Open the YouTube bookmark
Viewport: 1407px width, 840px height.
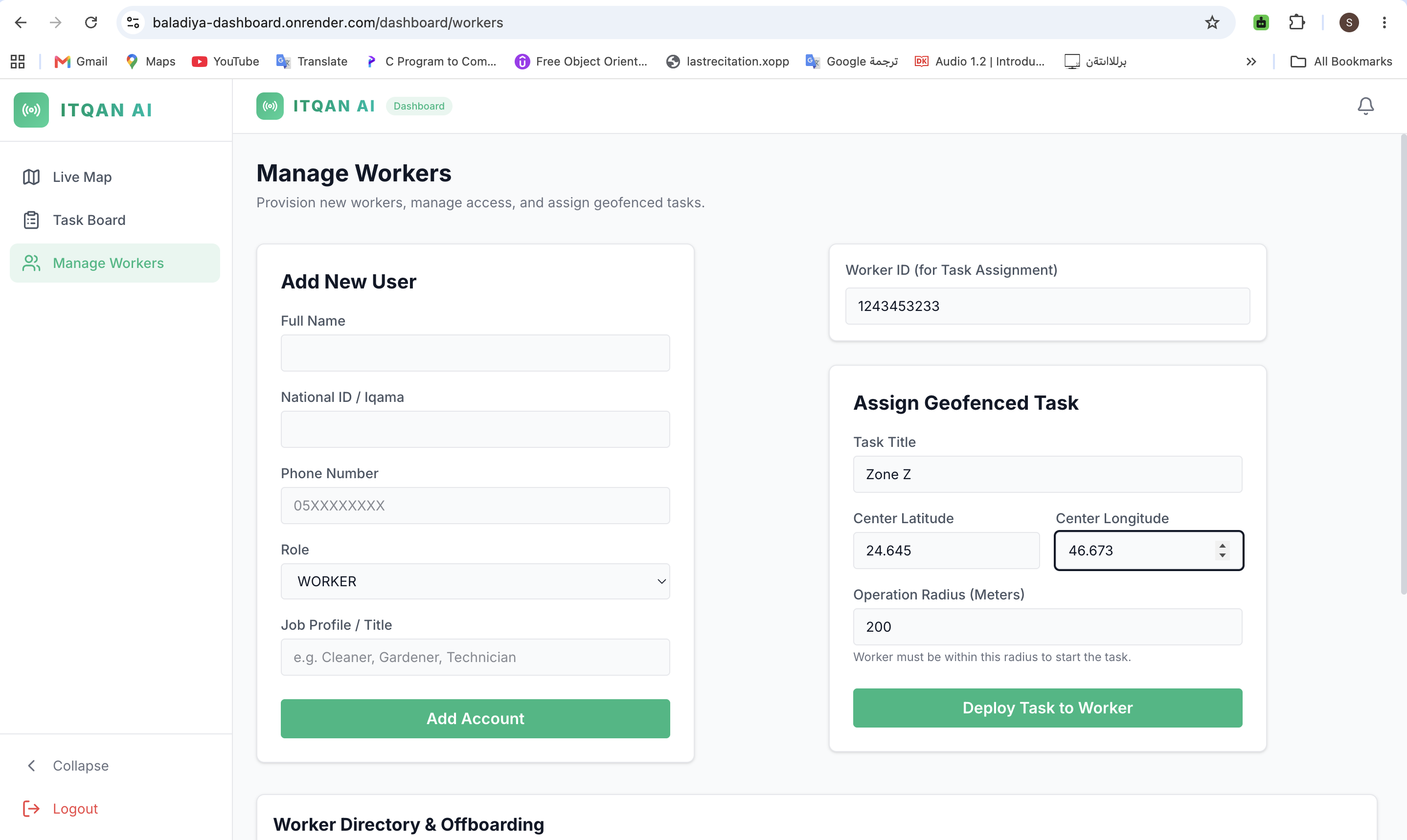pyautogui.click(x=226, y=61)
